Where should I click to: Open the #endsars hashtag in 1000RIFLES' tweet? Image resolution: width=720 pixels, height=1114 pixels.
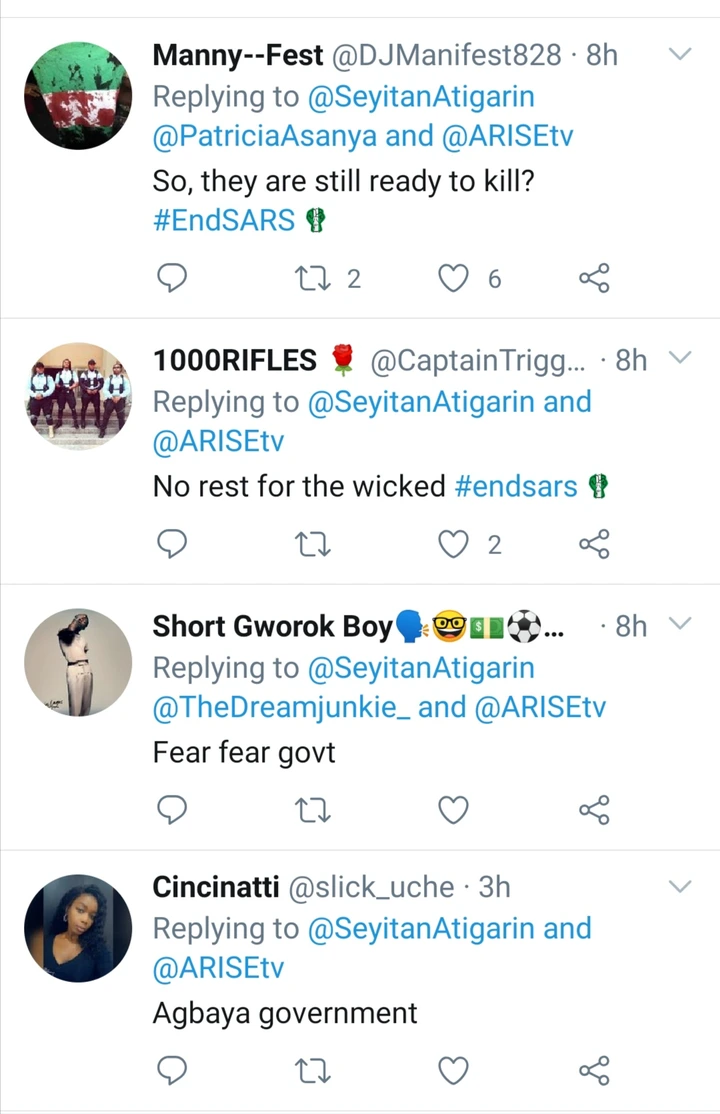coord(516,487)
